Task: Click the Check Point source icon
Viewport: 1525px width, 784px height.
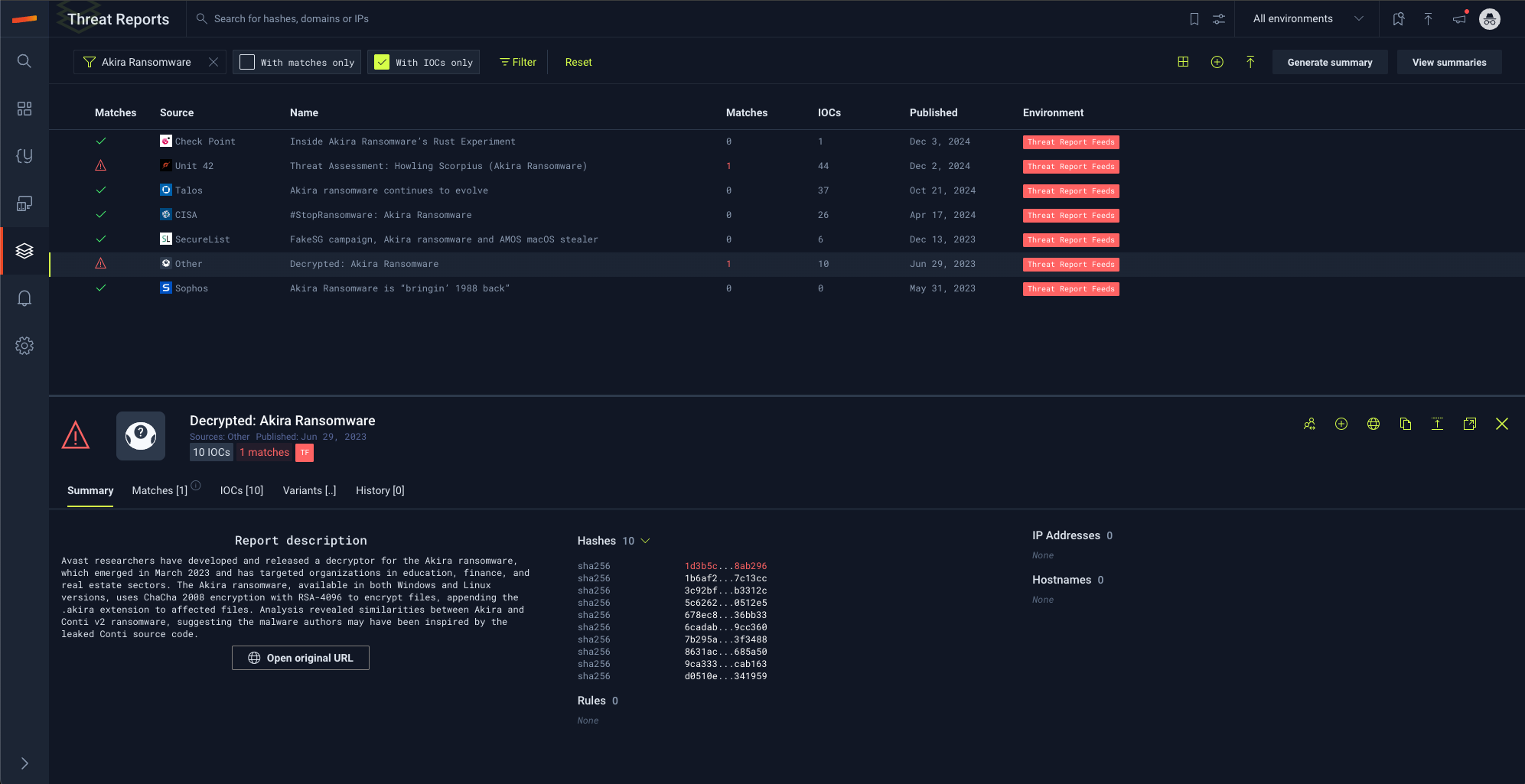Action: tap(166, 141)
